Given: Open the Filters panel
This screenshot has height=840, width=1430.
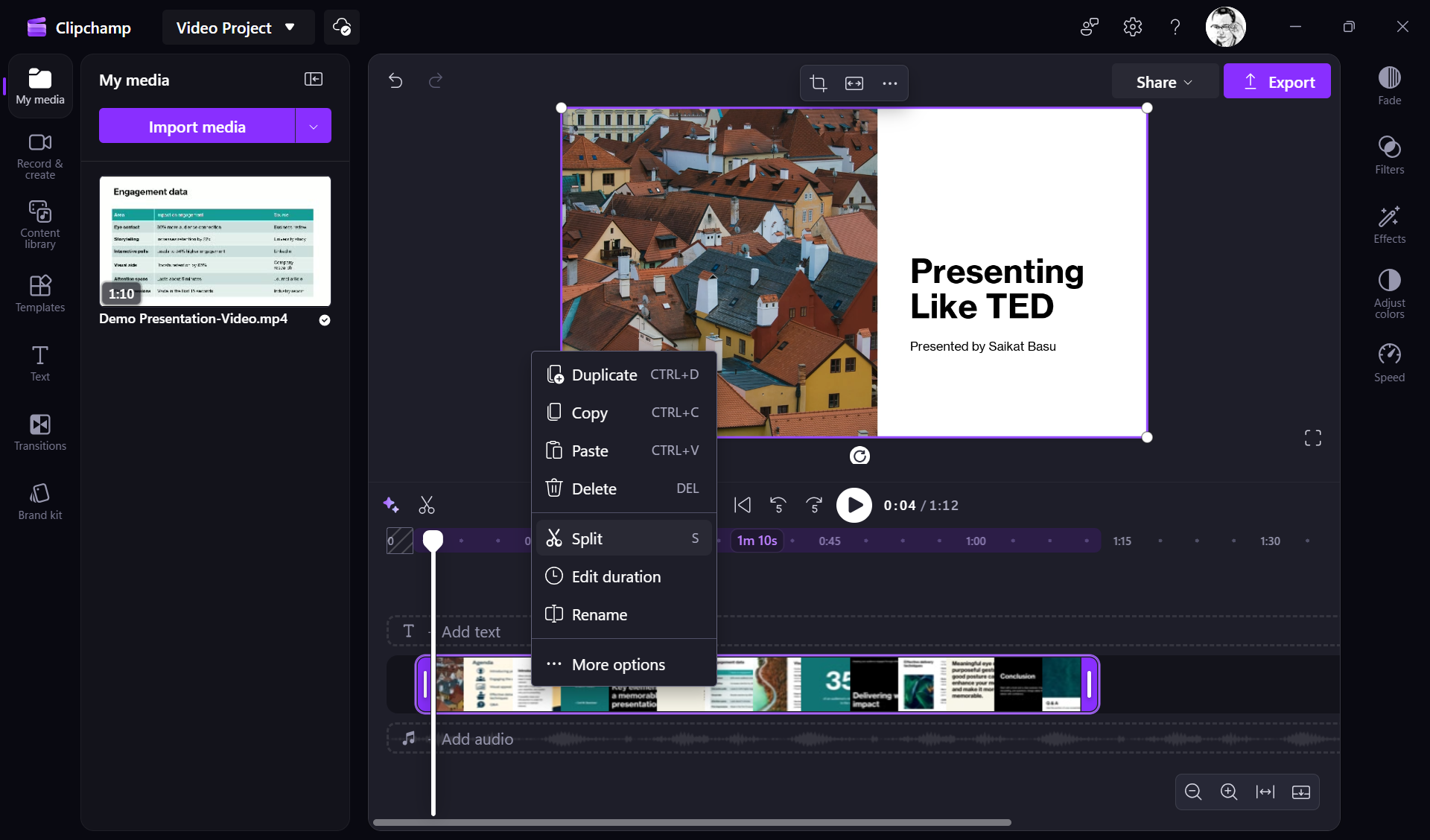Looking at the screenshot, I should point(1389,155).
